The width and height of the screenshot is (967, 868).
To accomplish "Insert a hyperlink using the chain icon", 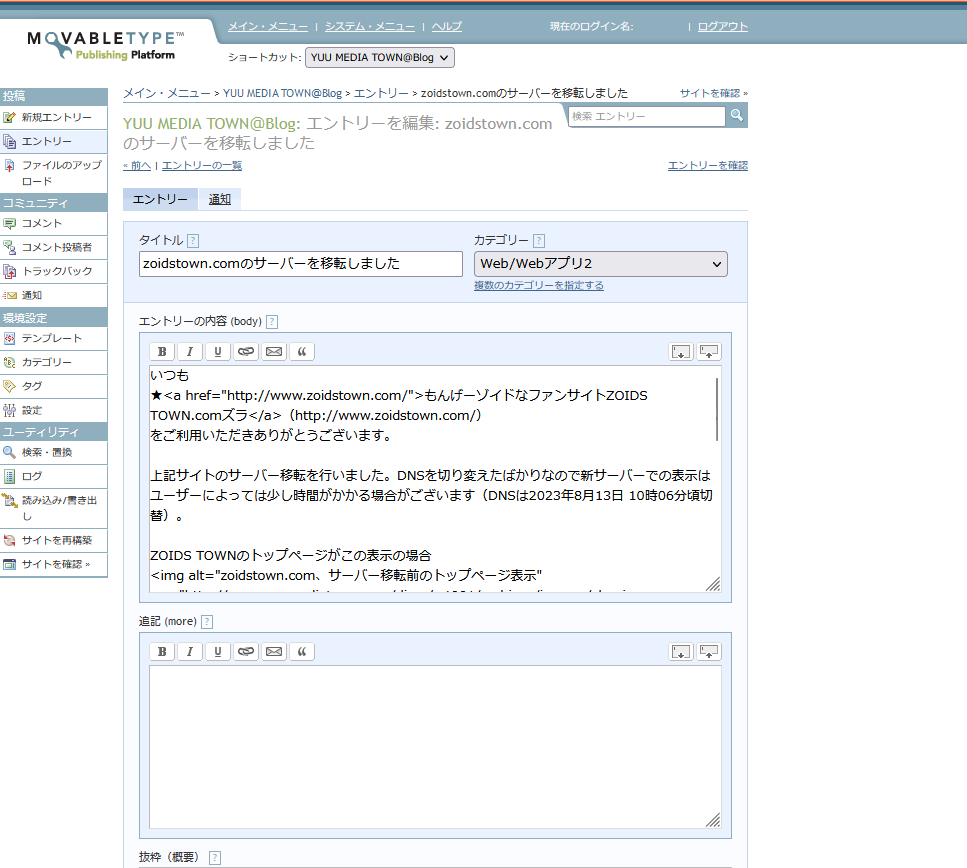I will (x=245, y=351).
